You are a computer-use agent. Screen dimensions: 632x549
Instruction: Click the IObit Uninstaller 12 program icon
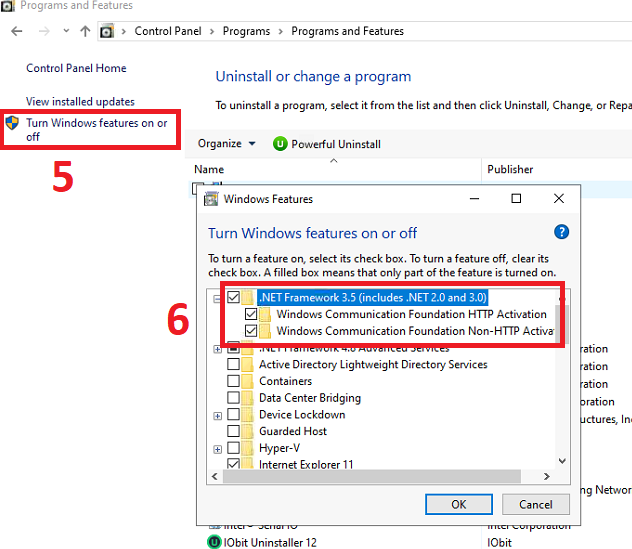tap(214, 542)
